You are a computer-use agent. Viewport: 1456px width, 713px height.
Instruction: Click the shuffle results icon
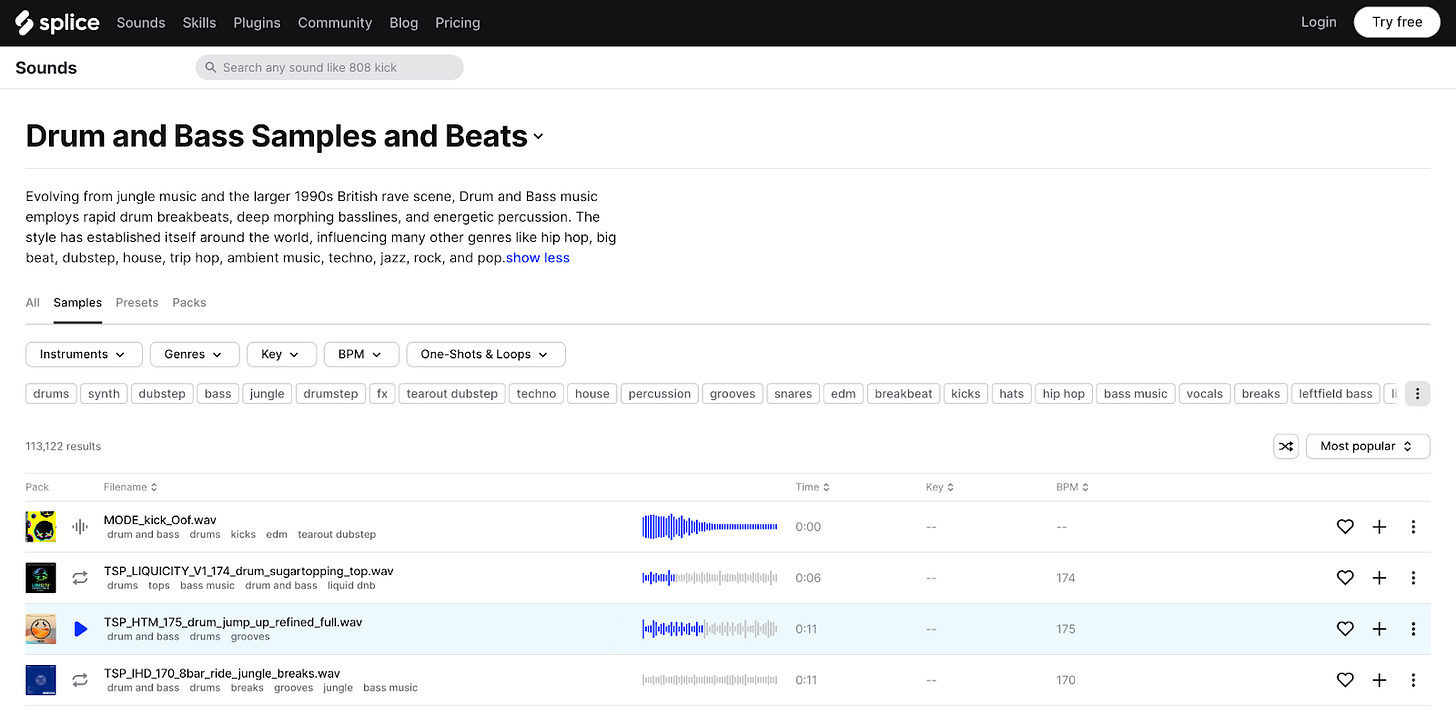[1286, 446]
